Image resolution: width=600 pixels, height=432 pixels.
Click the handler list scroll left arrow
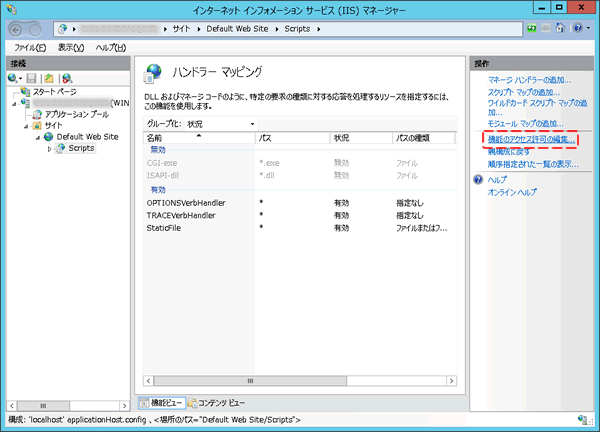[x=148, y=381]
